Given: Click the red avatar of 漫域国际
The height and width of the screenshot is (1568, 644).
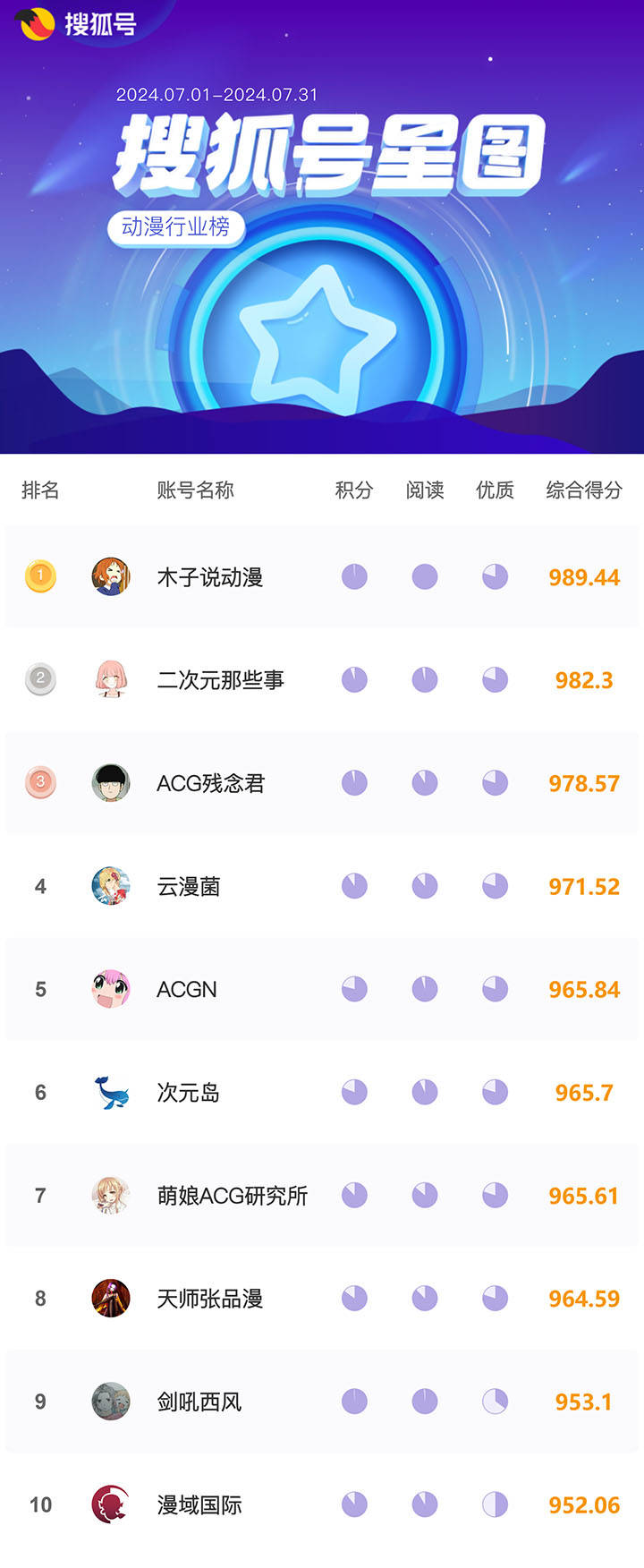Looking at the screenshot, I should pos(111,1504).
